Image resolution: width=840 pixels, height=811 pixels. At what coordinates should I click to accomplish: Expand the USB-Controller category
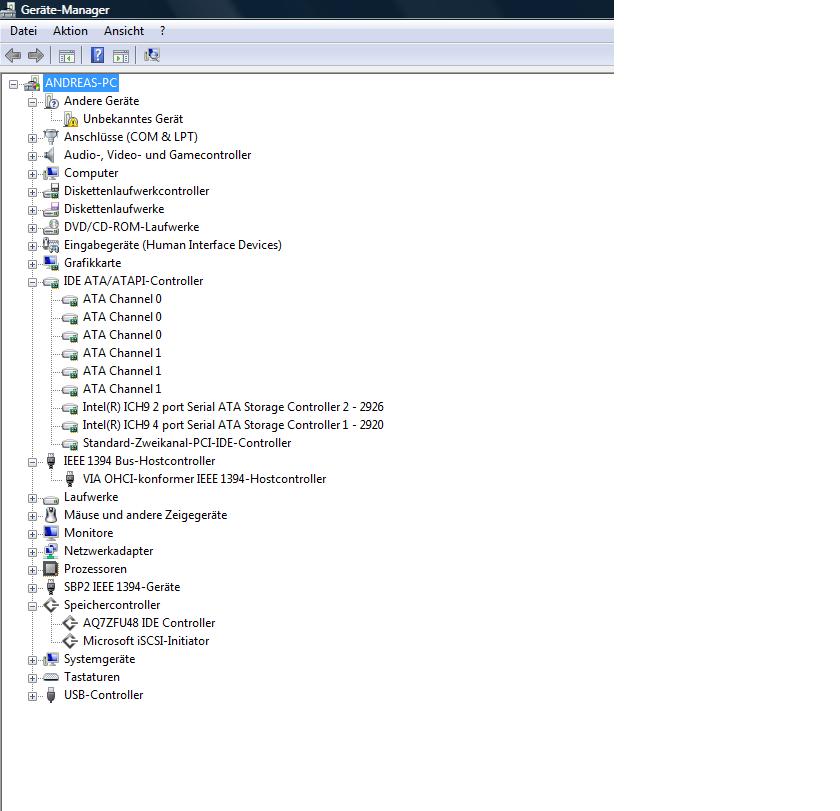pos(33,696)
